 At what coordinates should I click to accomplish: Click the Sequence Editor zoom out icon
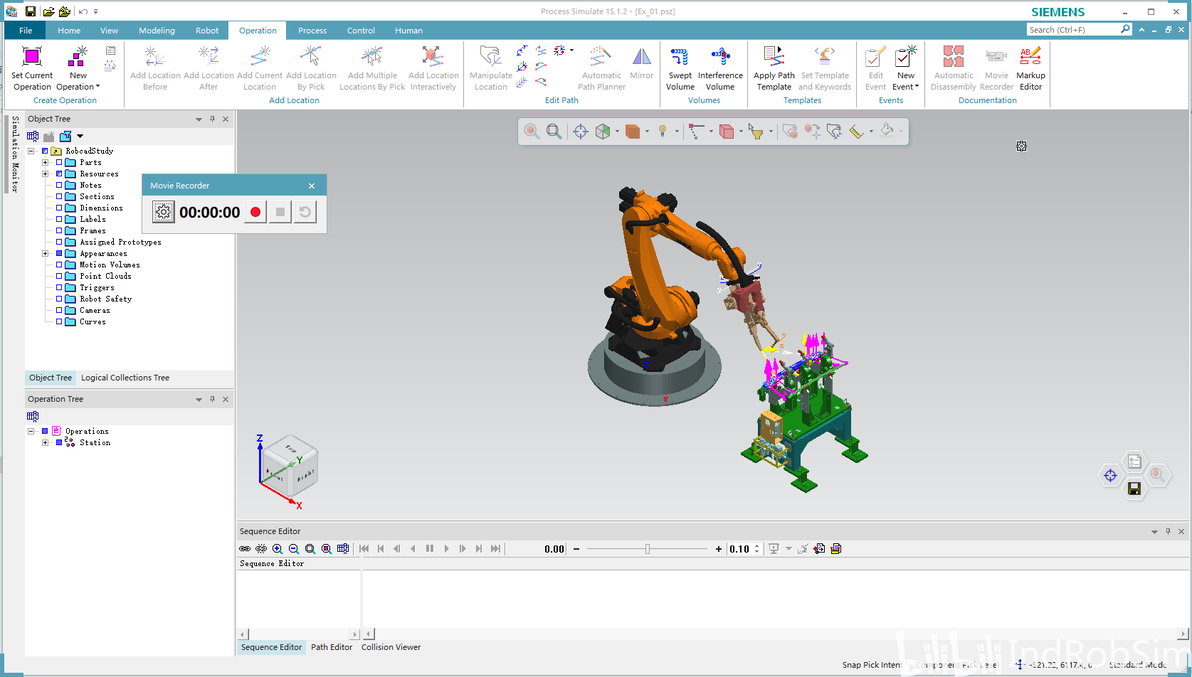(x=293, y=549)
